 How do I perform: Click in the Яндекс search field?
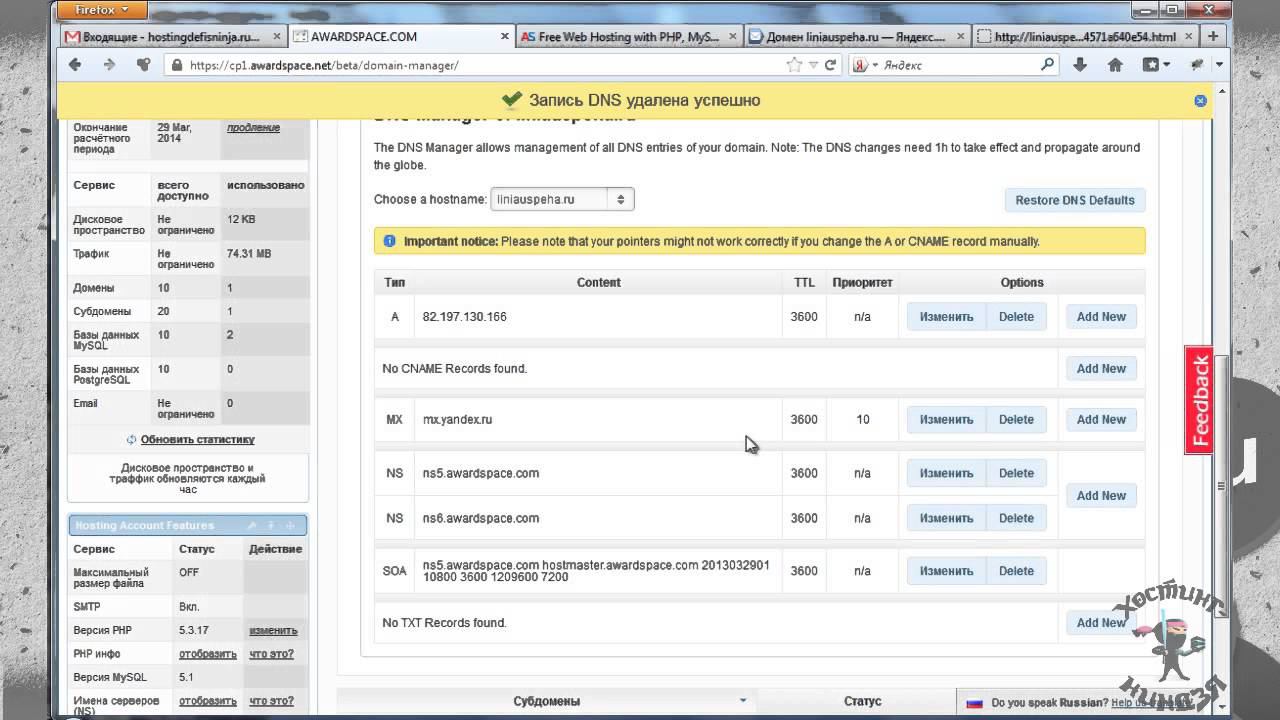(x=960, y=65)
